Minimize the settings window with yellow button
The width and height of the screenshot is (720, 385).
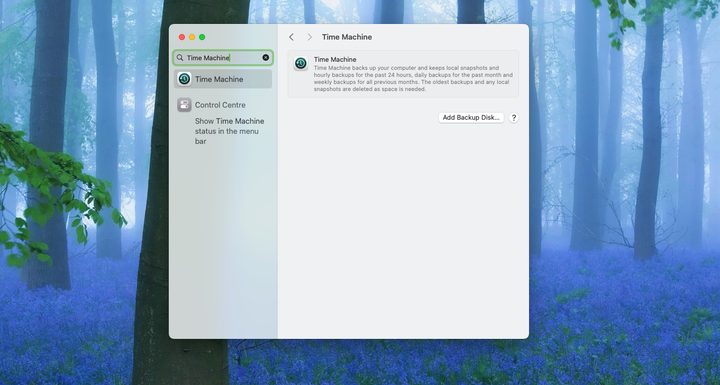click(192, 37)
